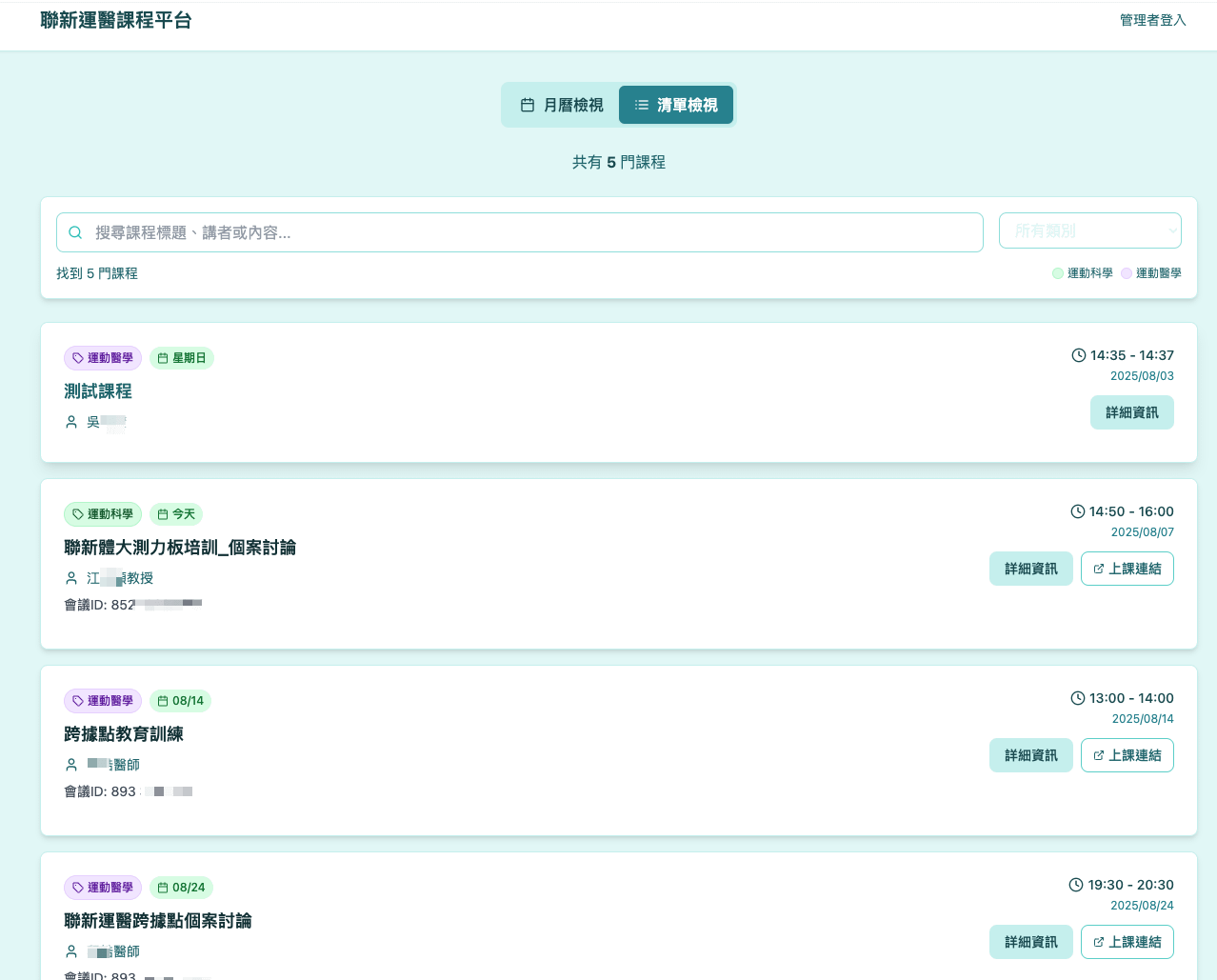Image resolution: width=1217 pixels, height=980 pixels.
Task: Click external link icon for 跨據點教育訓練
Action: pyautogui.click(x=1098, y=755)
